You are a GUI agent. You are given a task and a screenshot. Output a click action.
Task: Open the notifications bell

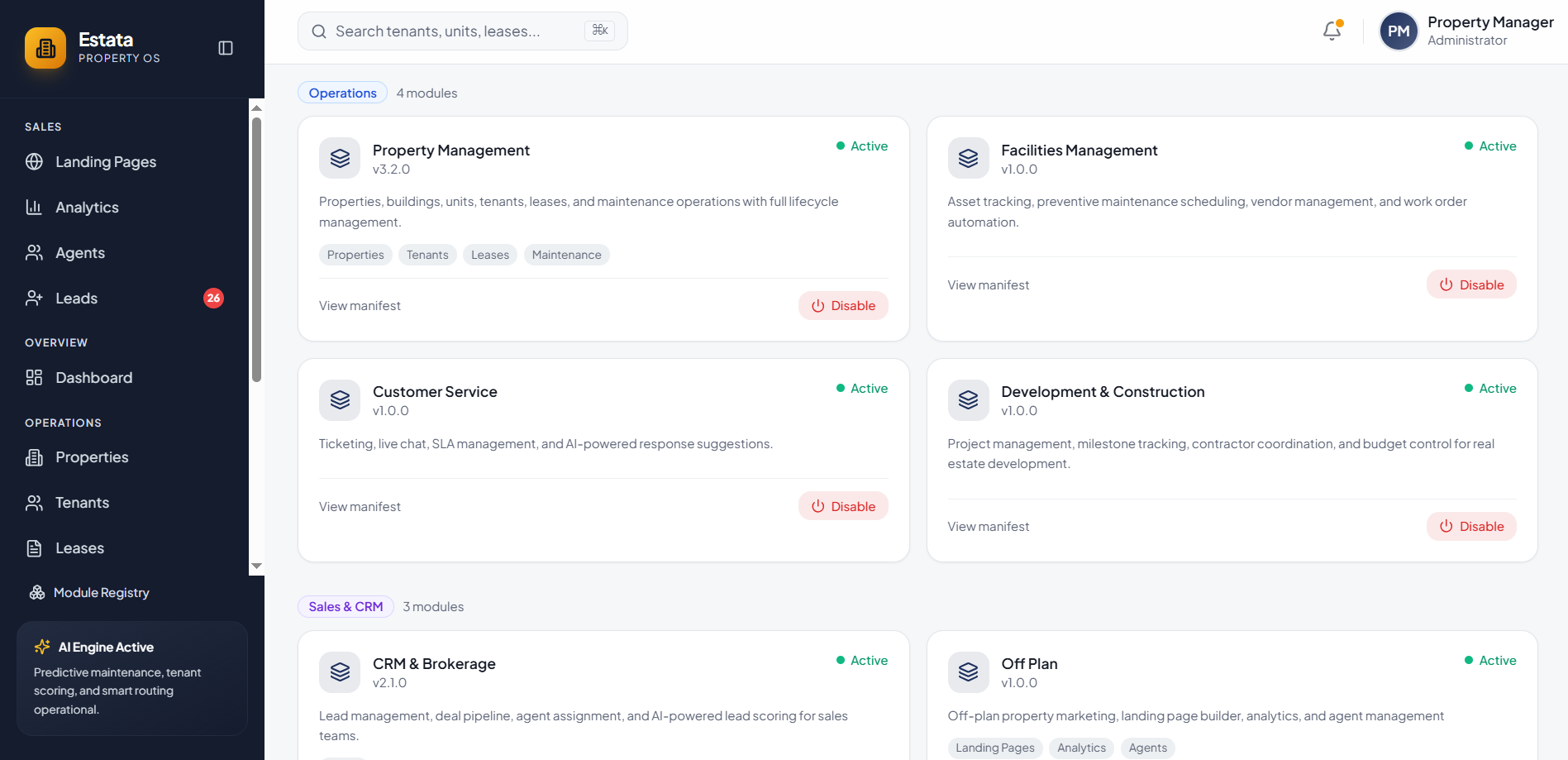click(x=1332, y=31)
